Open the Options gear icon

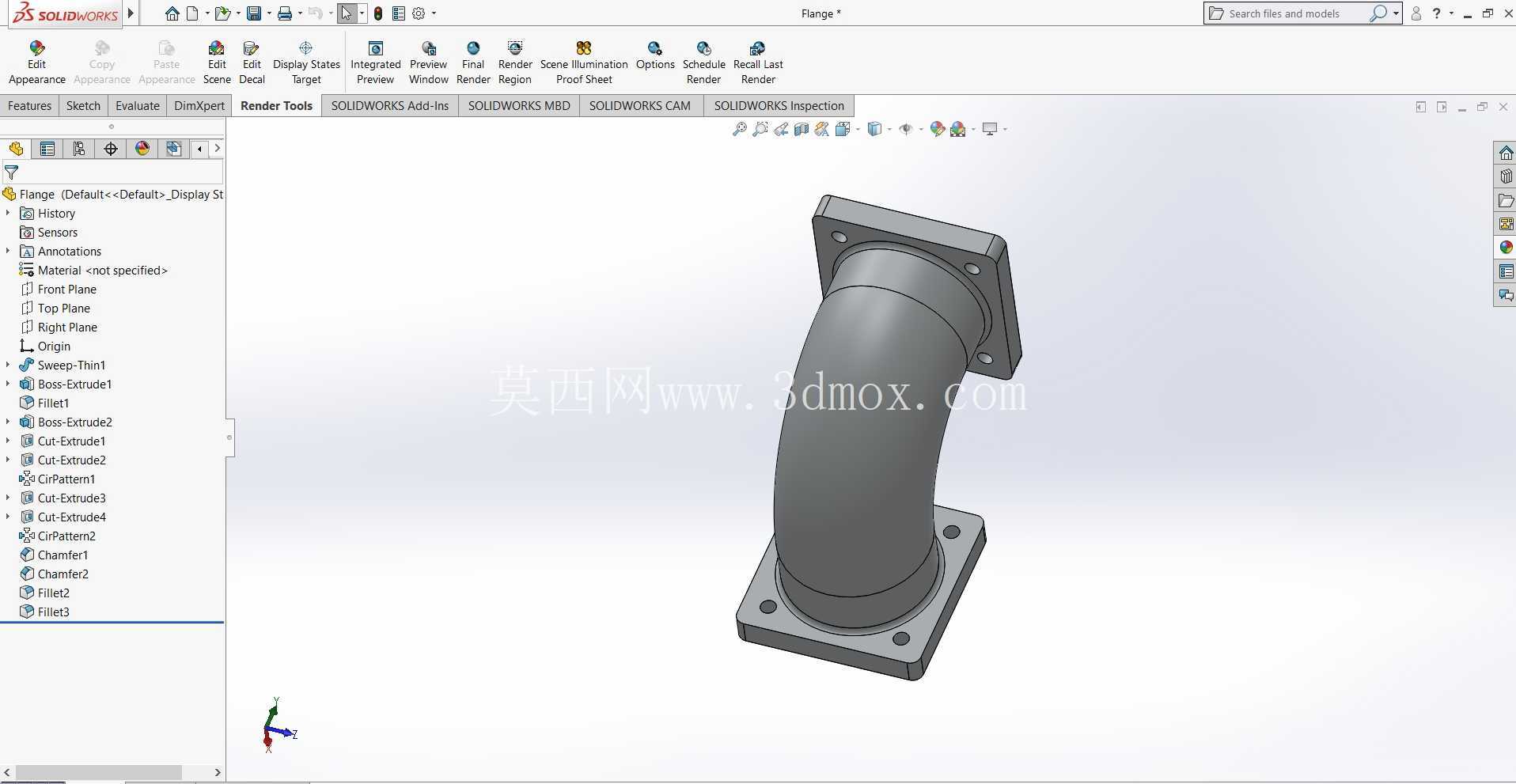419,13
